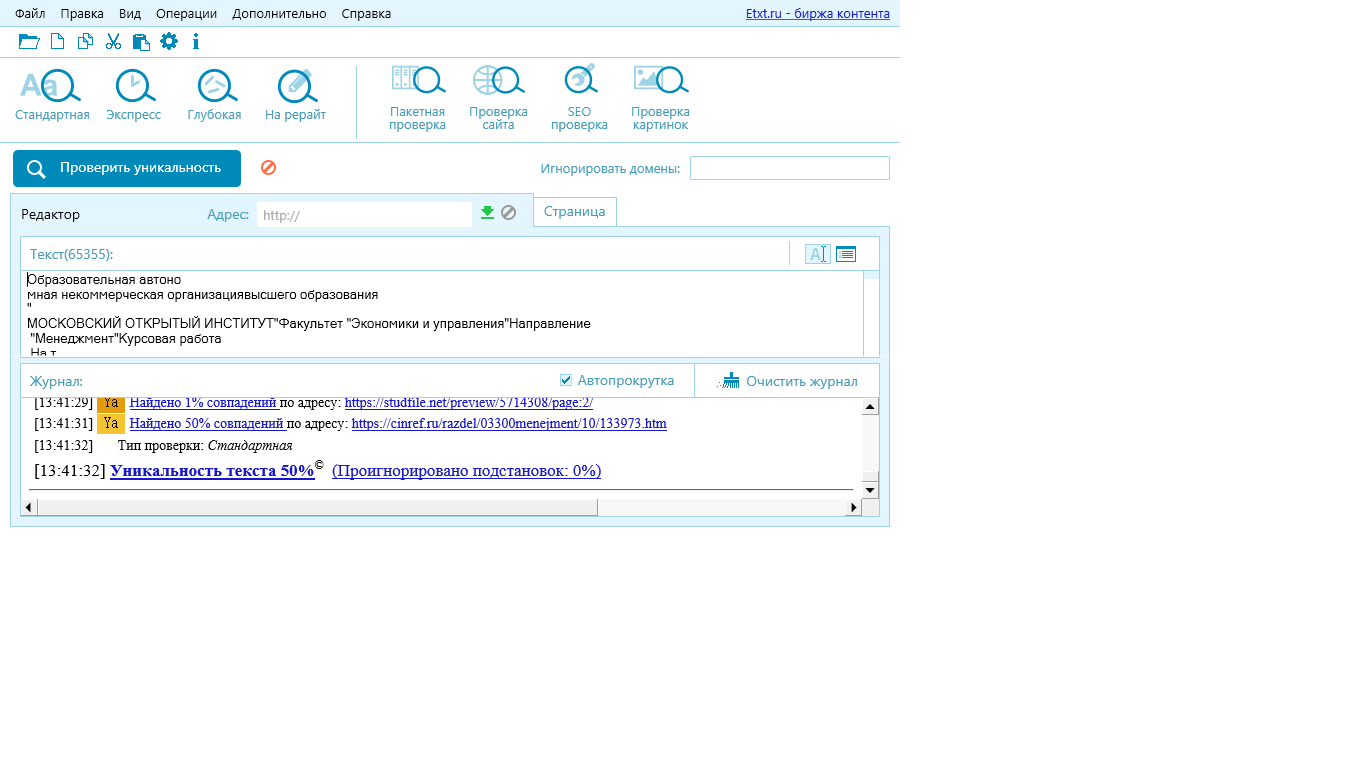Toggle the text editing mode icon
Image resolution: width=1366 pixels, height=768 pixels.
click(817, 254)
